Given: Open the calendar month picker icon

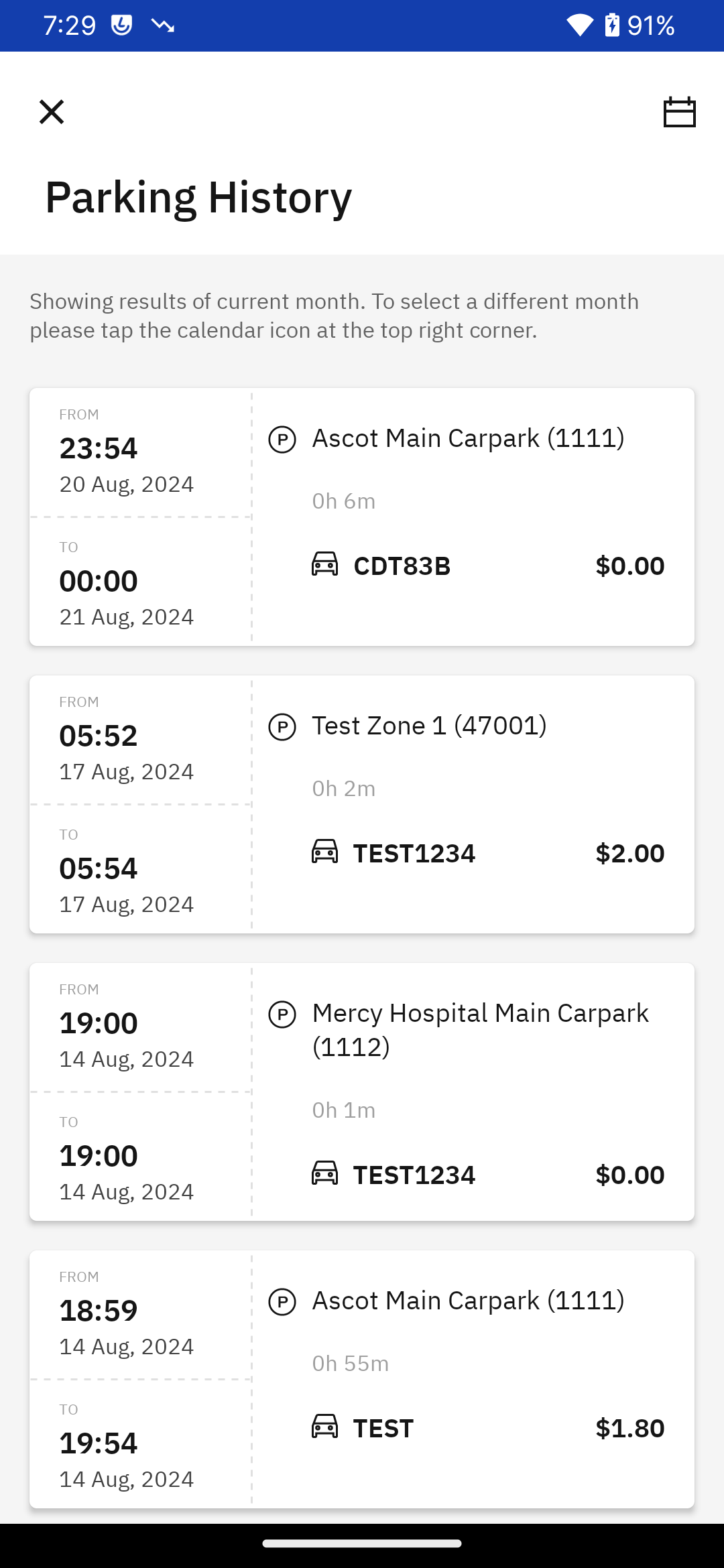Looking at the screenshot, I should 679,112.
